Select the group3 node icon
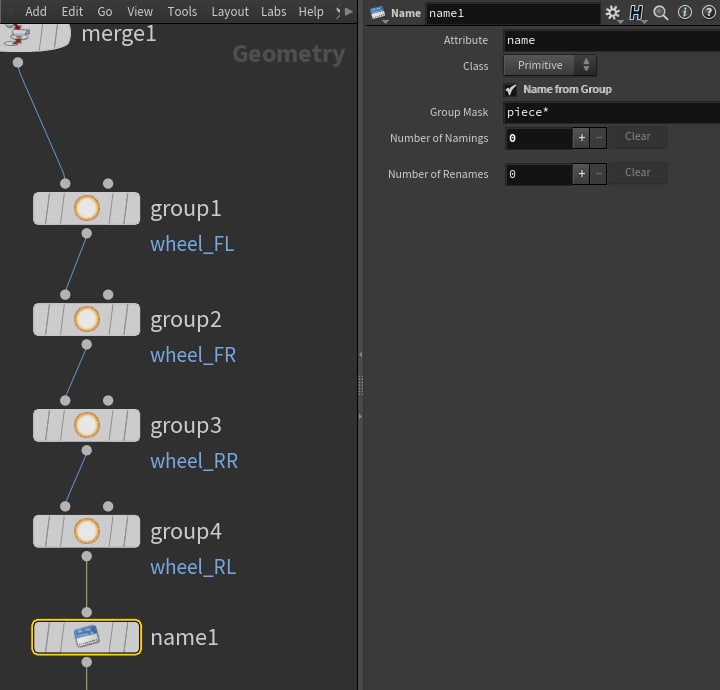Viewport: 720px width, 690px height. click(x=87, y=425)
